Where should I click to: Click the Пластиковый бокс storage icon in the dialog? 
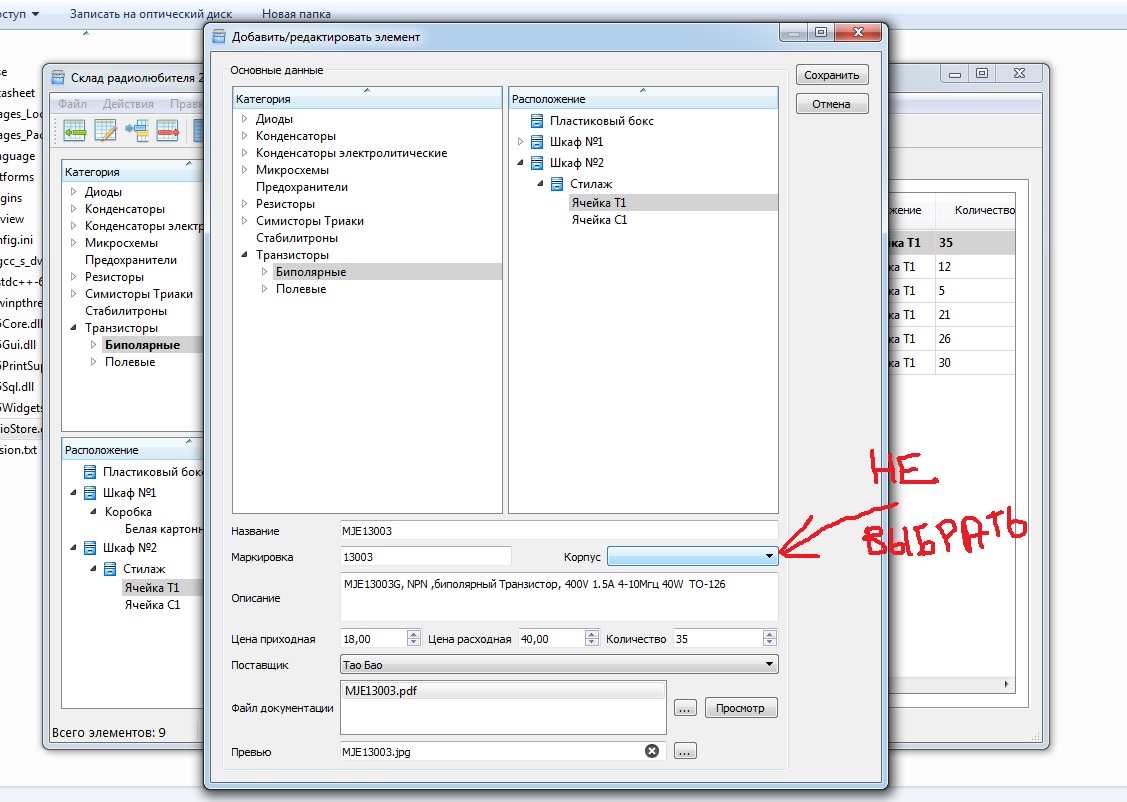click(537, 120)
